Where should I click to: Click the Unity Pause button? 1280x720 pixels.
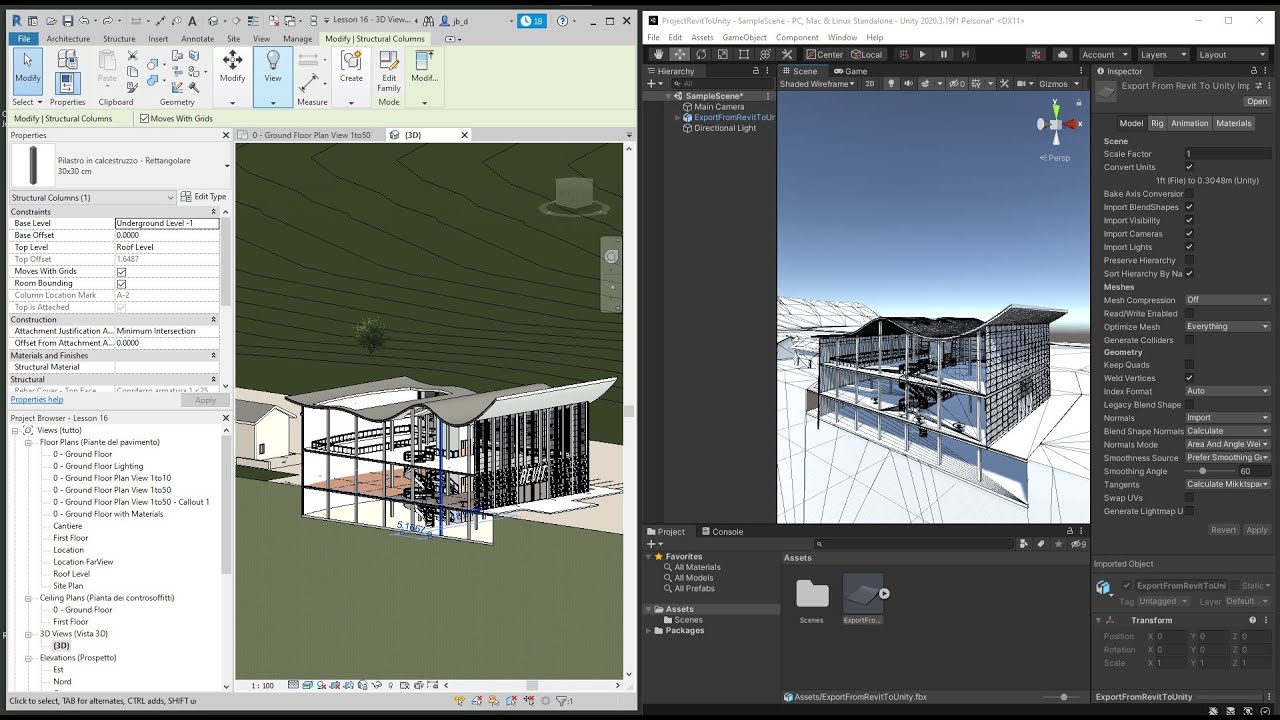pyautogui.click(x=943, y=54)
